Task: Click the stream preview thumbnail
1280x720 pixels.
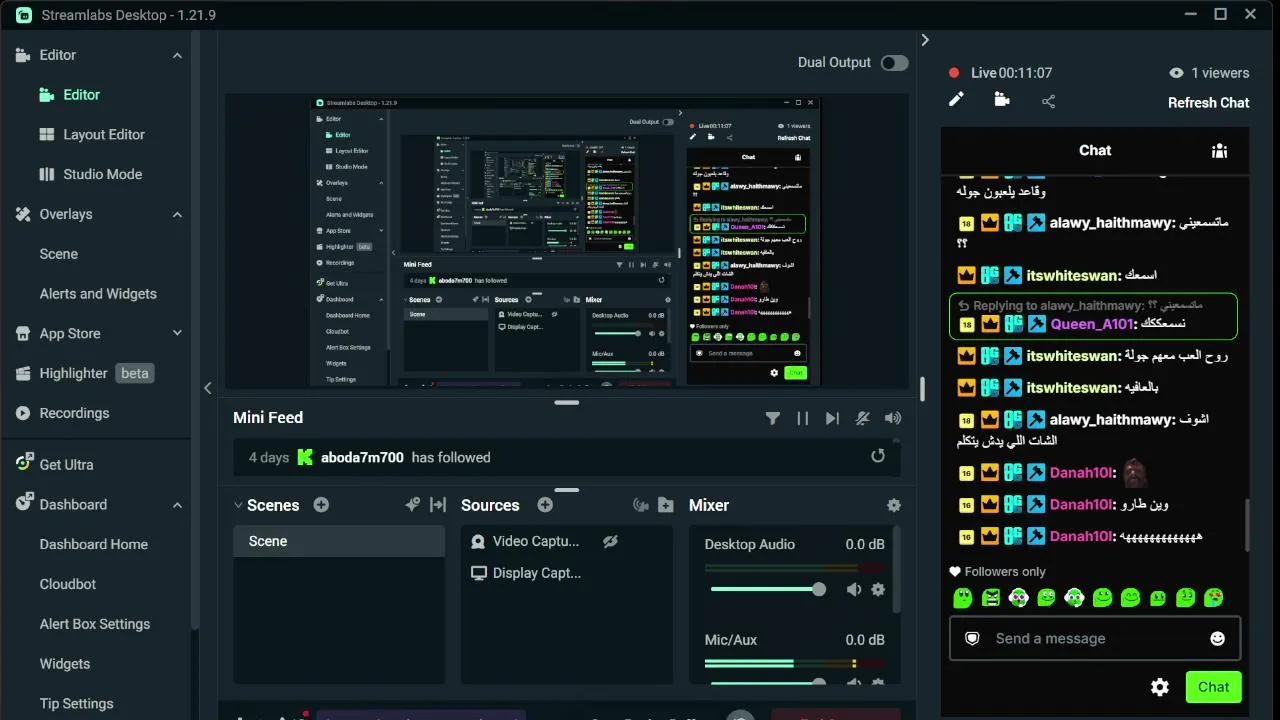Action: point(567,241)
